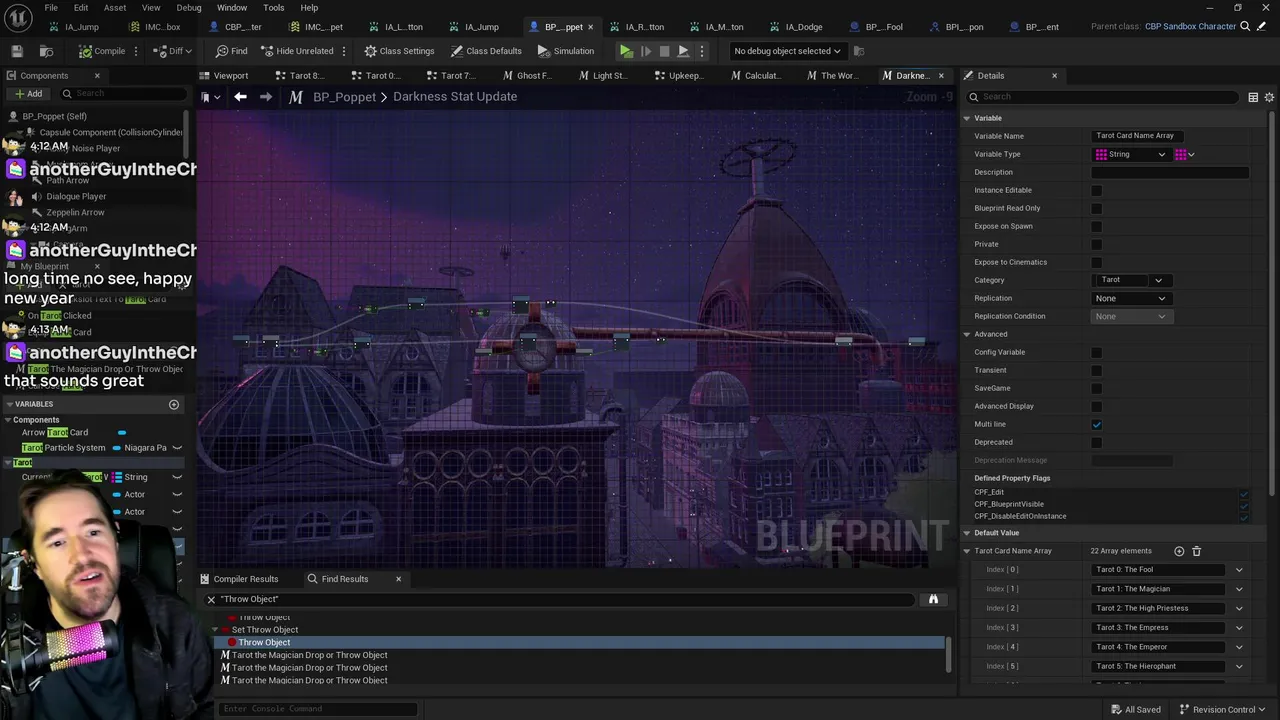The width and height of the screenshot is (1280, 720).
Task: Add an array element with plus icon
Action: [x=1179, y=551]
